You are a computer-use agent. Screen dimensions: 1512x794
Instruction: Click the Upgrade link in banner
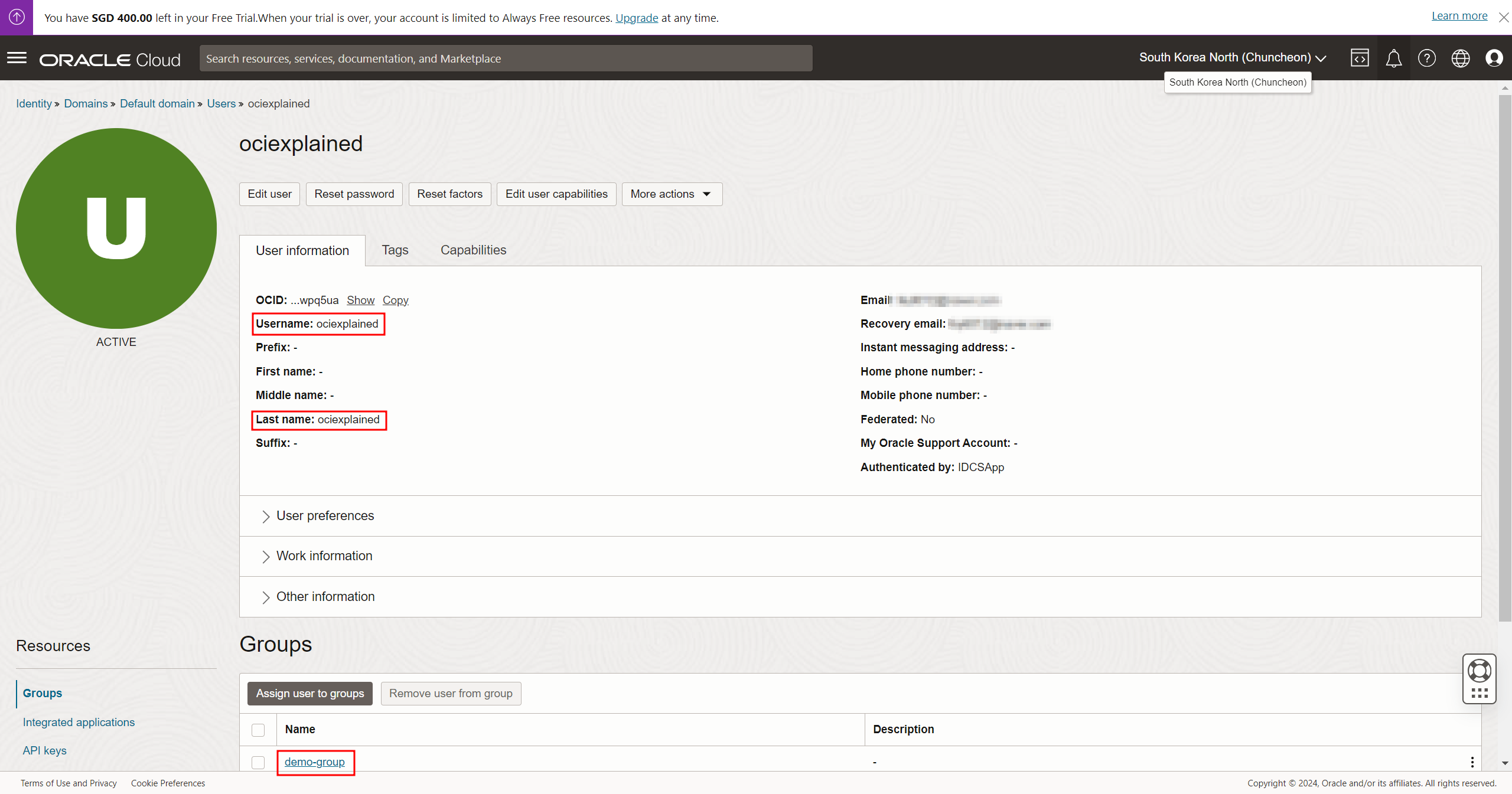point(637,18)
